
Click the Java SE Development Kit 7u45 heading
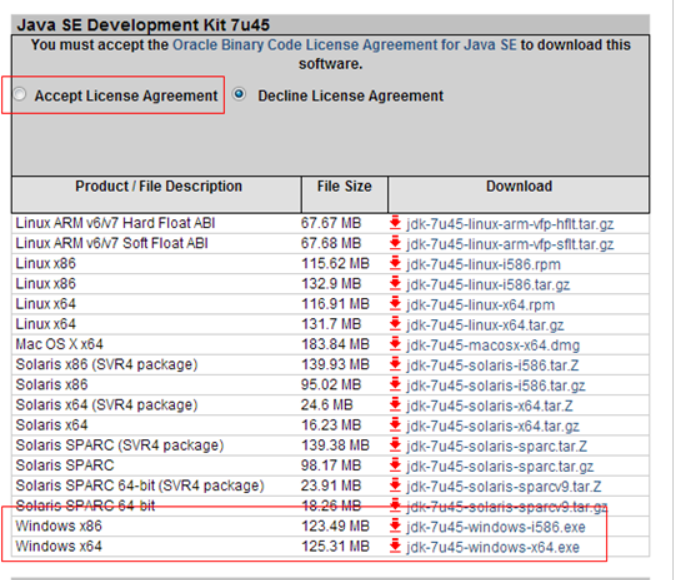tap(143, 25)
